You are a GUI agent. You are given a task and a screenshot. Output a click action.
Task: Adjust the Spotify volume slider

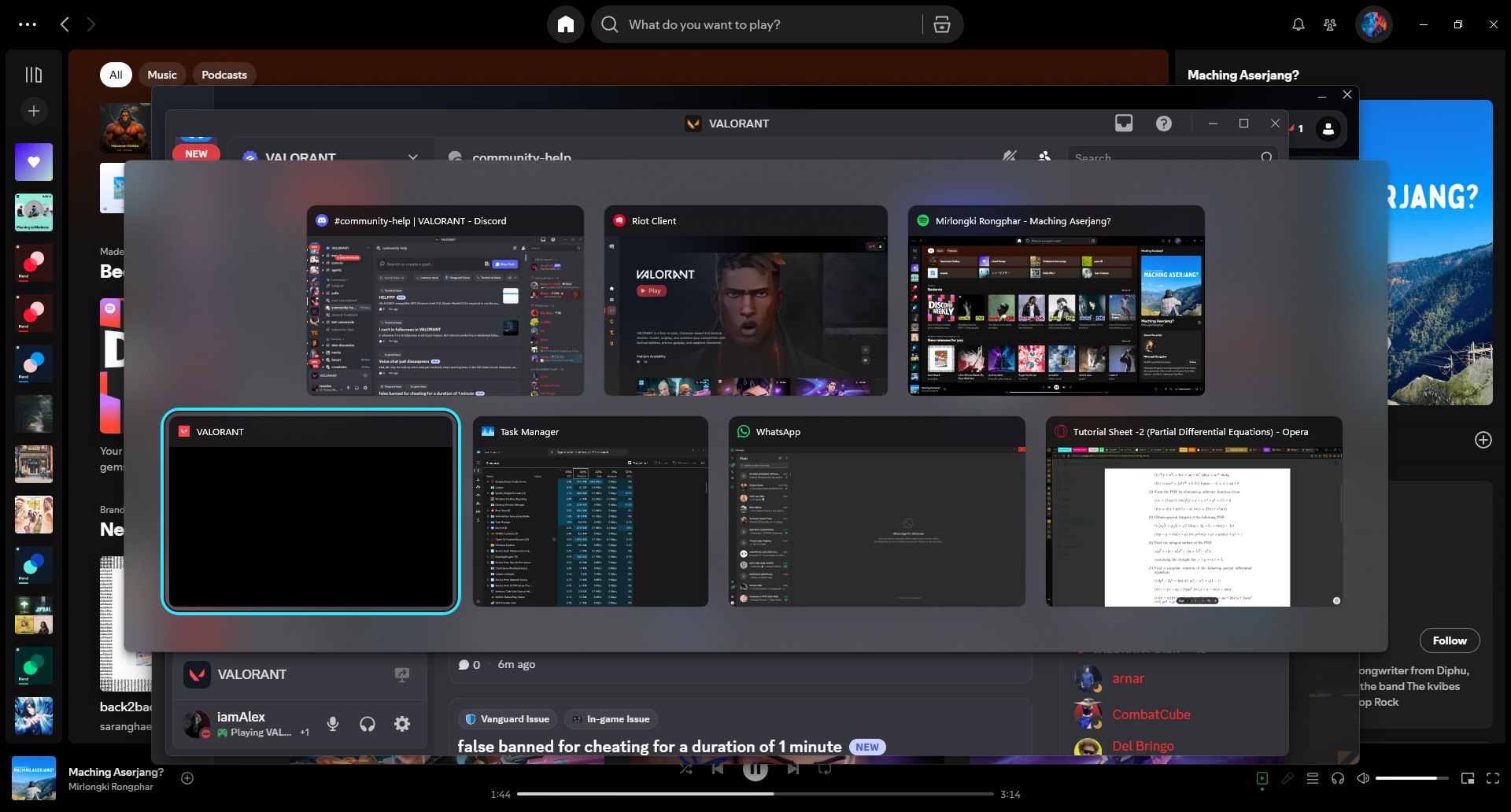(1412, 778)
